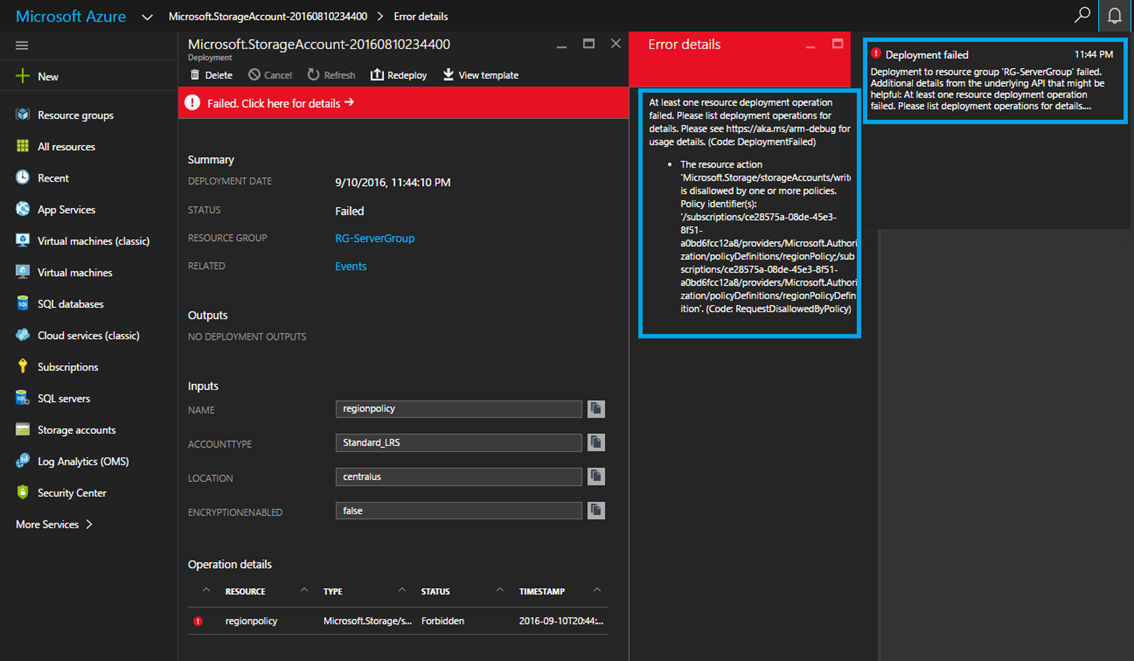Click the SQL databases icon
The width and height of the screenshot is (1134, 661).
(22, 303)
